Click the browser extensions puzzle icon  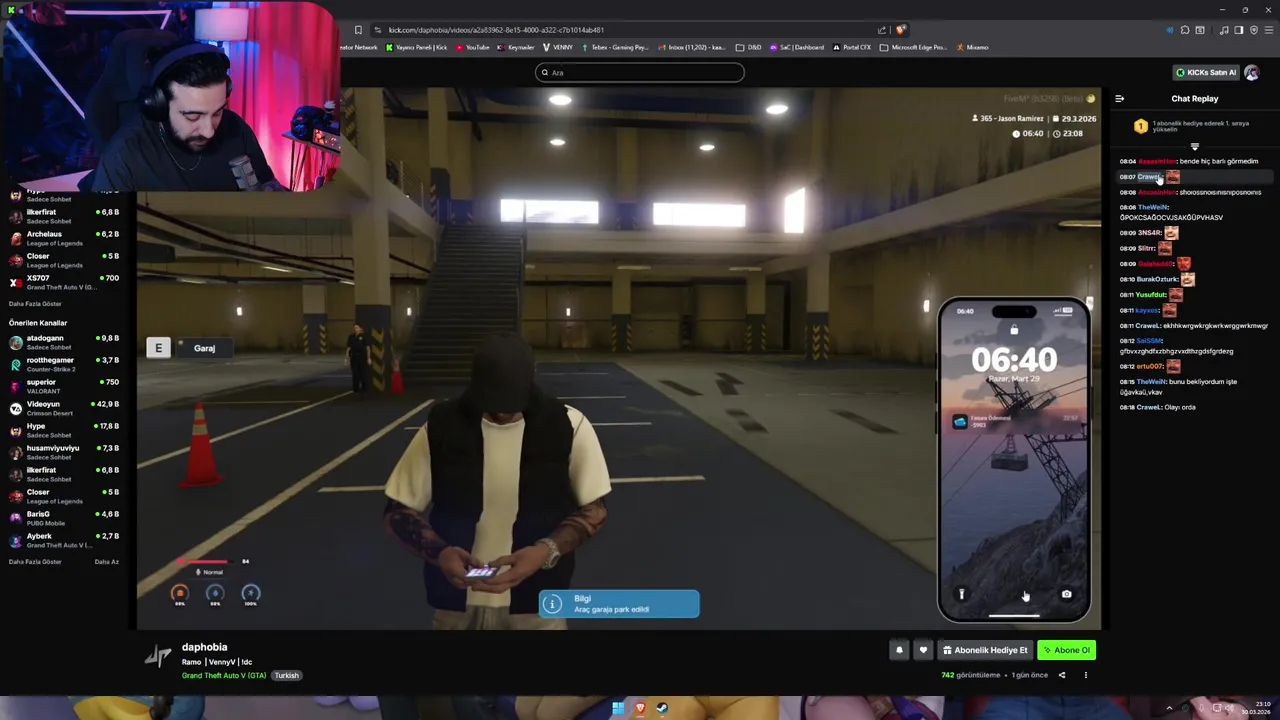(x=1185, y=30)
